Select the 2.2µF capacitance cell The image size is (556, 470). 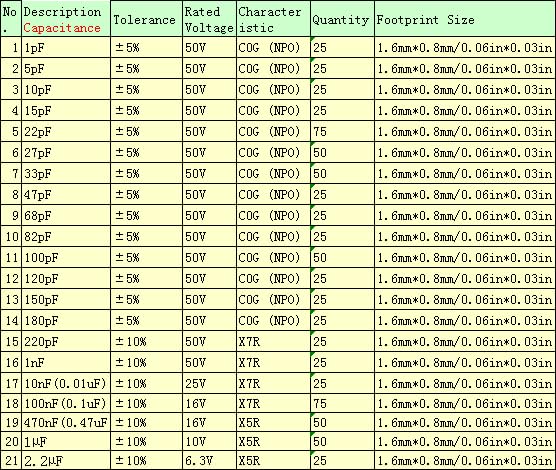pos(66,460)
